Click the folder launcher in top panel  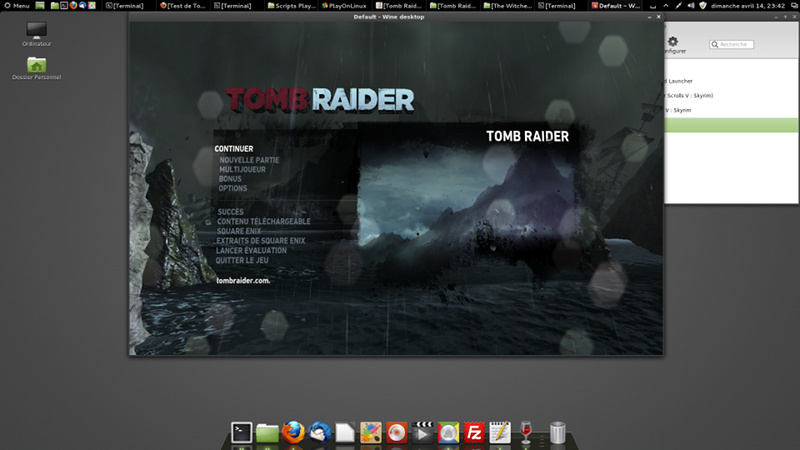tap(55, 6)
